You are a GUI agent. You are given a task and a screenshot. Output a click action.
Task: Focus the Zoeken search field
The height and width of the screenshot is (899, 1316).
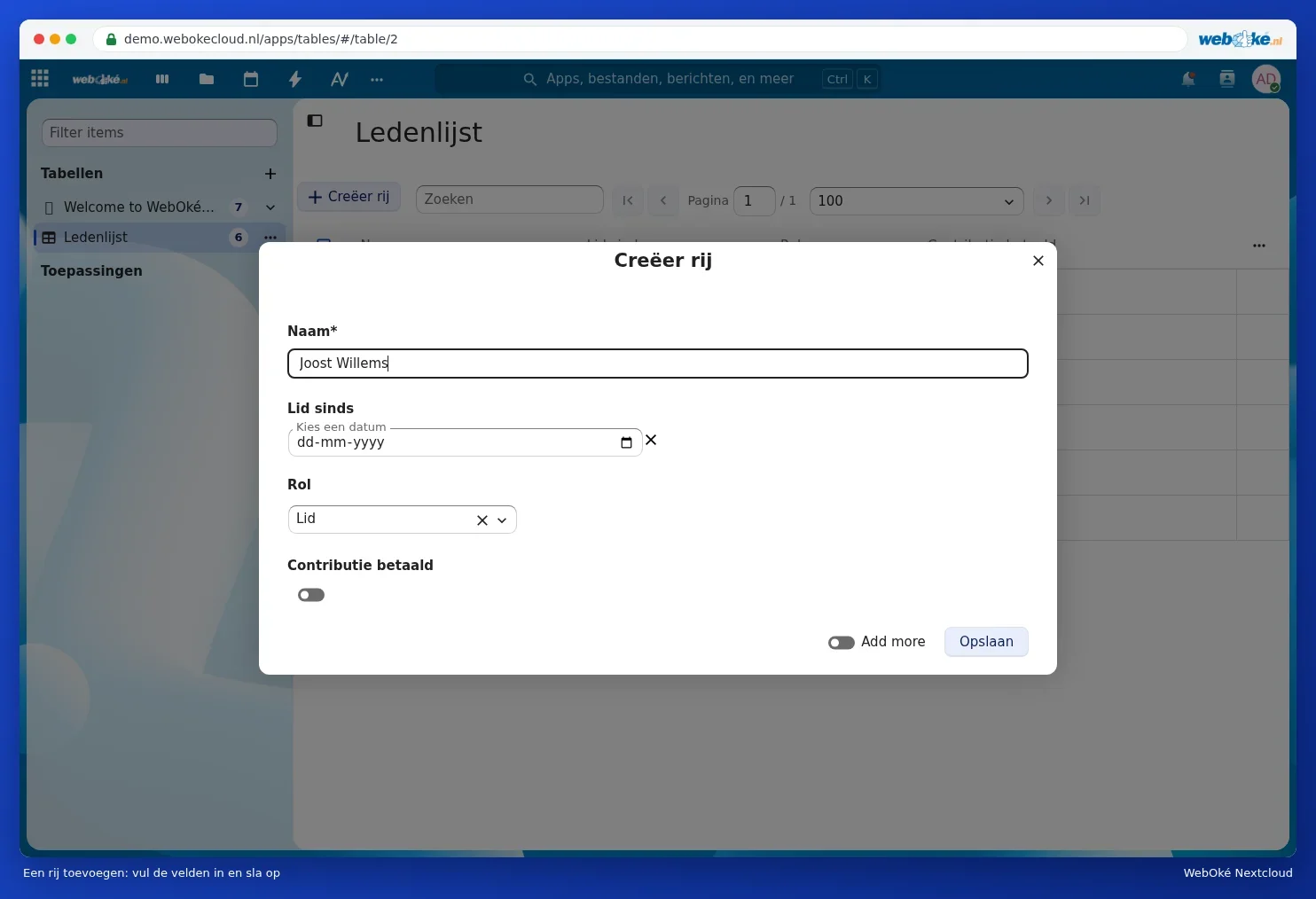click(510, 199)
